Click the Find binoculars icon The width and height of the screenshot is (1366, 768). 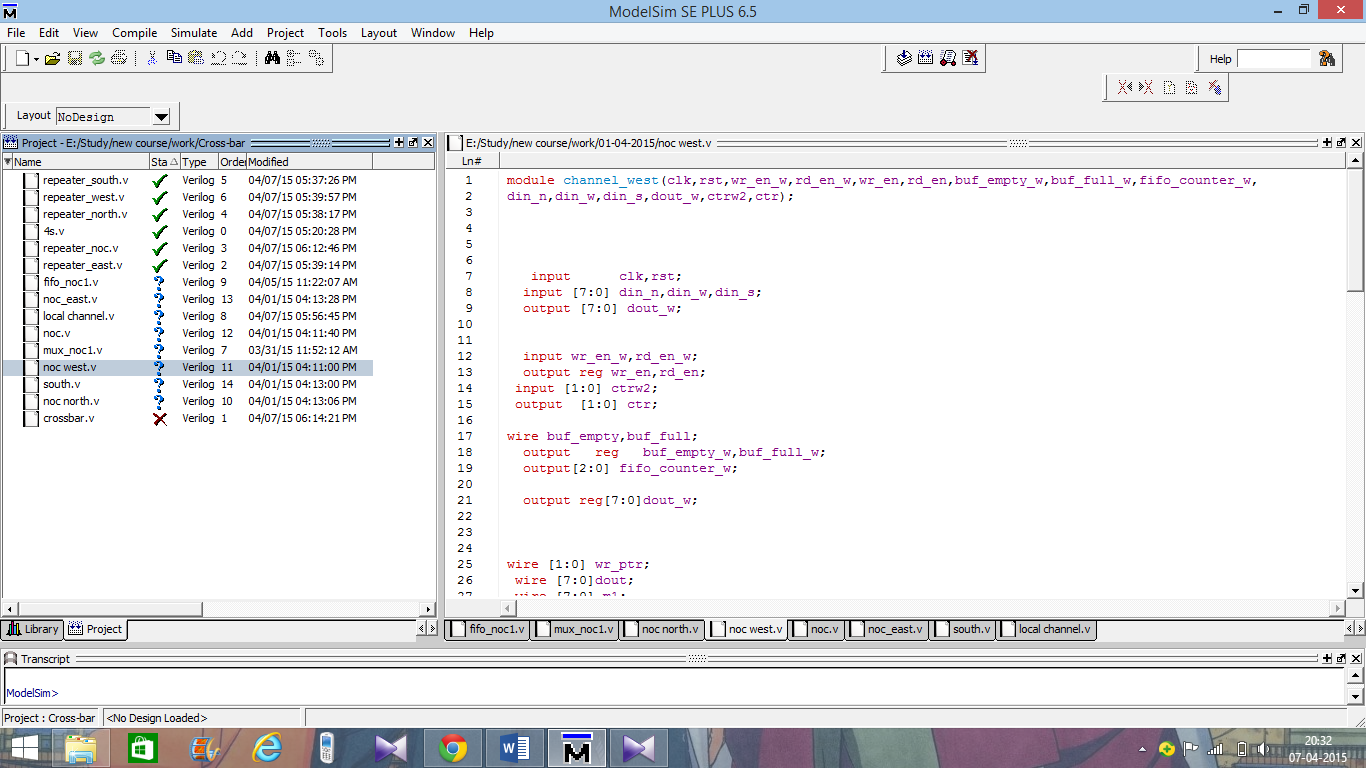pyautogui.click(x=272, y=59)
